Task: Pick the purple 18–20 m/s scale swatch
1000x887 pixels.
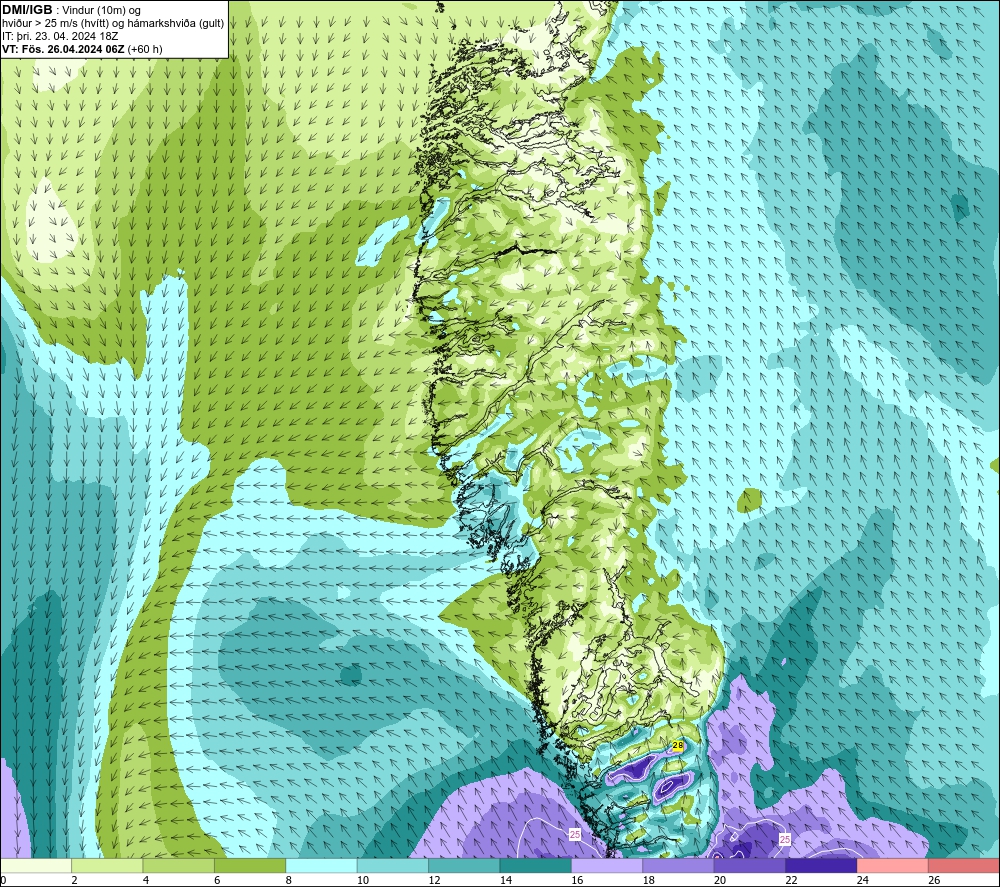Action: (x=679, y=865)
